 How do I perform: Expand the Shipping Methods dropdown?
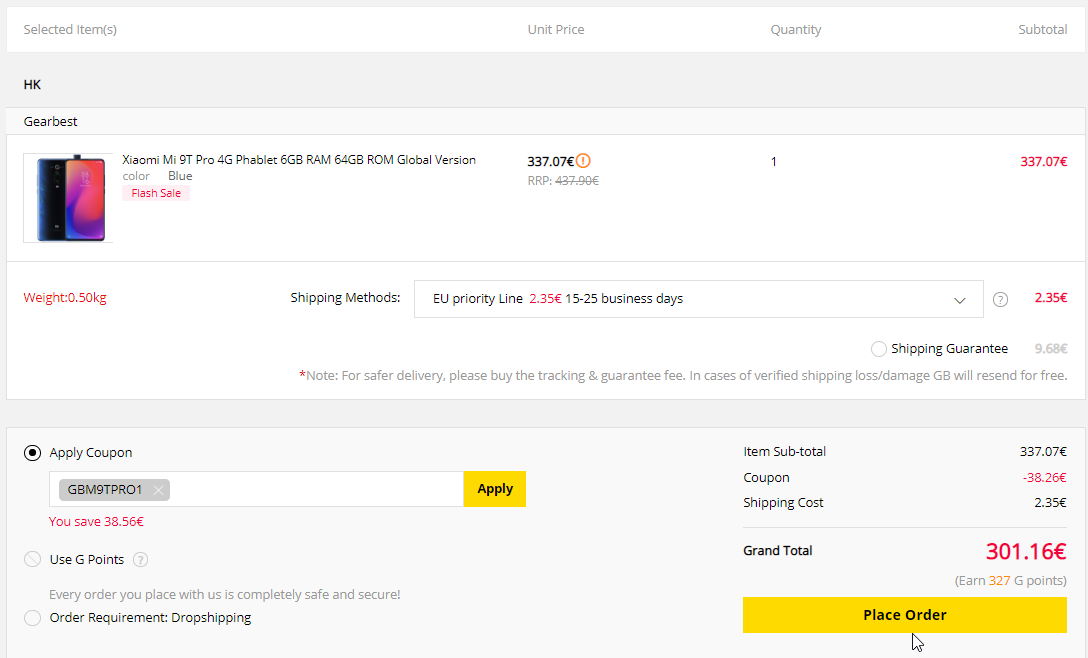click(x=698, y=299)
